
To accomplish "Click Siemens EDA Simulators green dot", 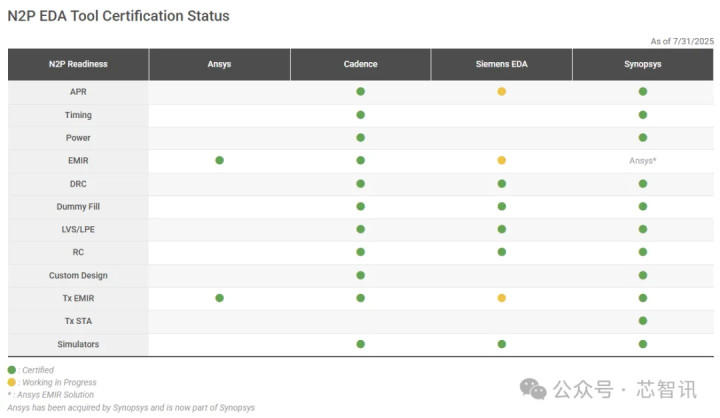I will 501,344.
